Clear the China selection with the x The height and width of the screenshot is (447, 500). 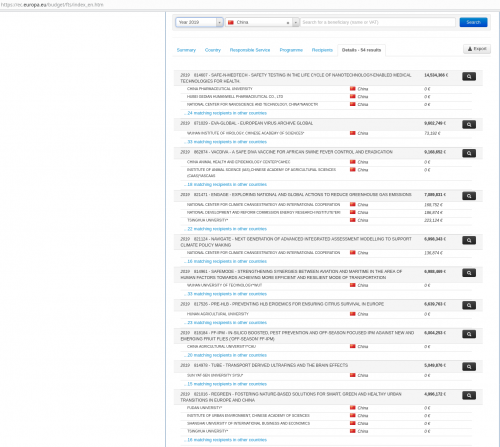click(288, 23)
